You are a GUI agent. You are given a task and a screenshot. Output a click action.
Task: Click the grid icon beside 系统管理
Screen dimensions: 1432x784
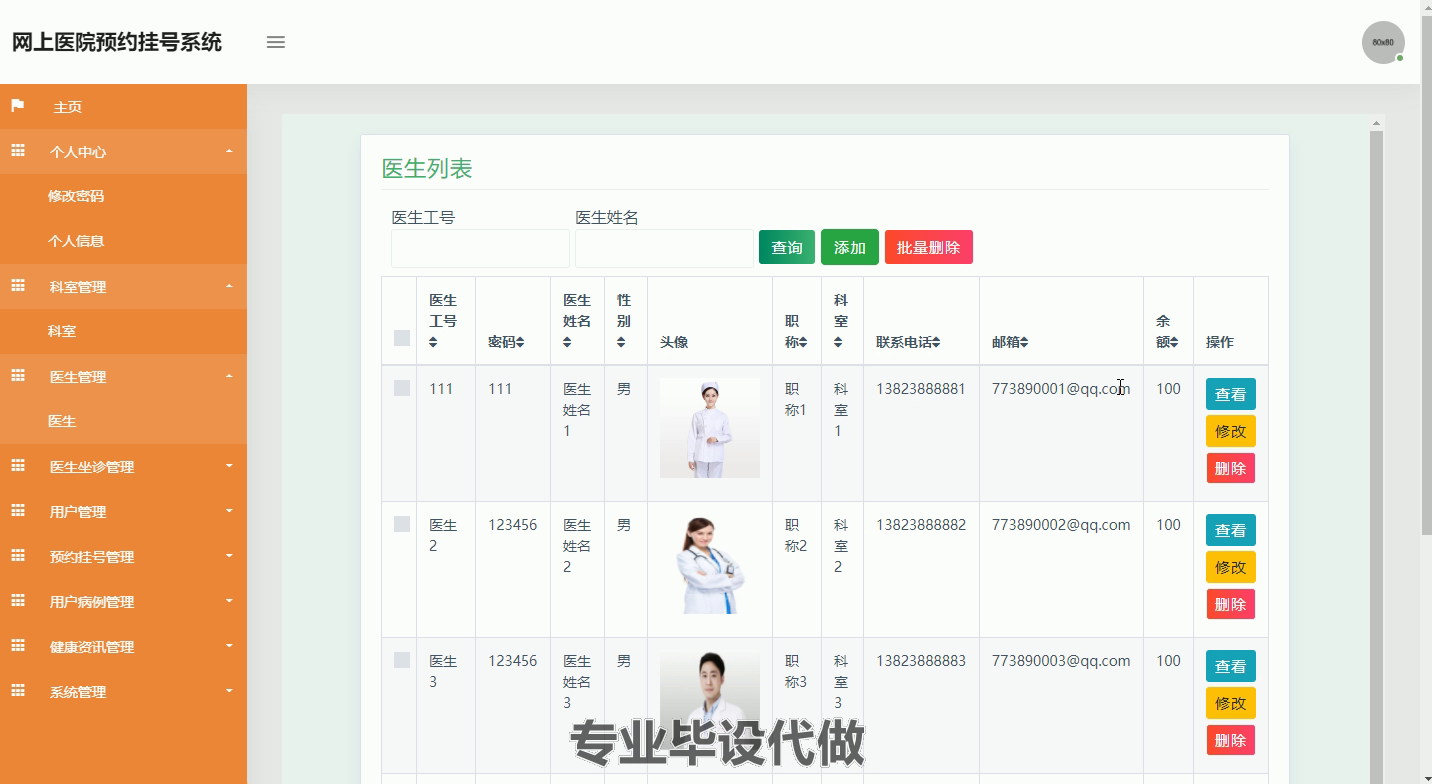18,691
